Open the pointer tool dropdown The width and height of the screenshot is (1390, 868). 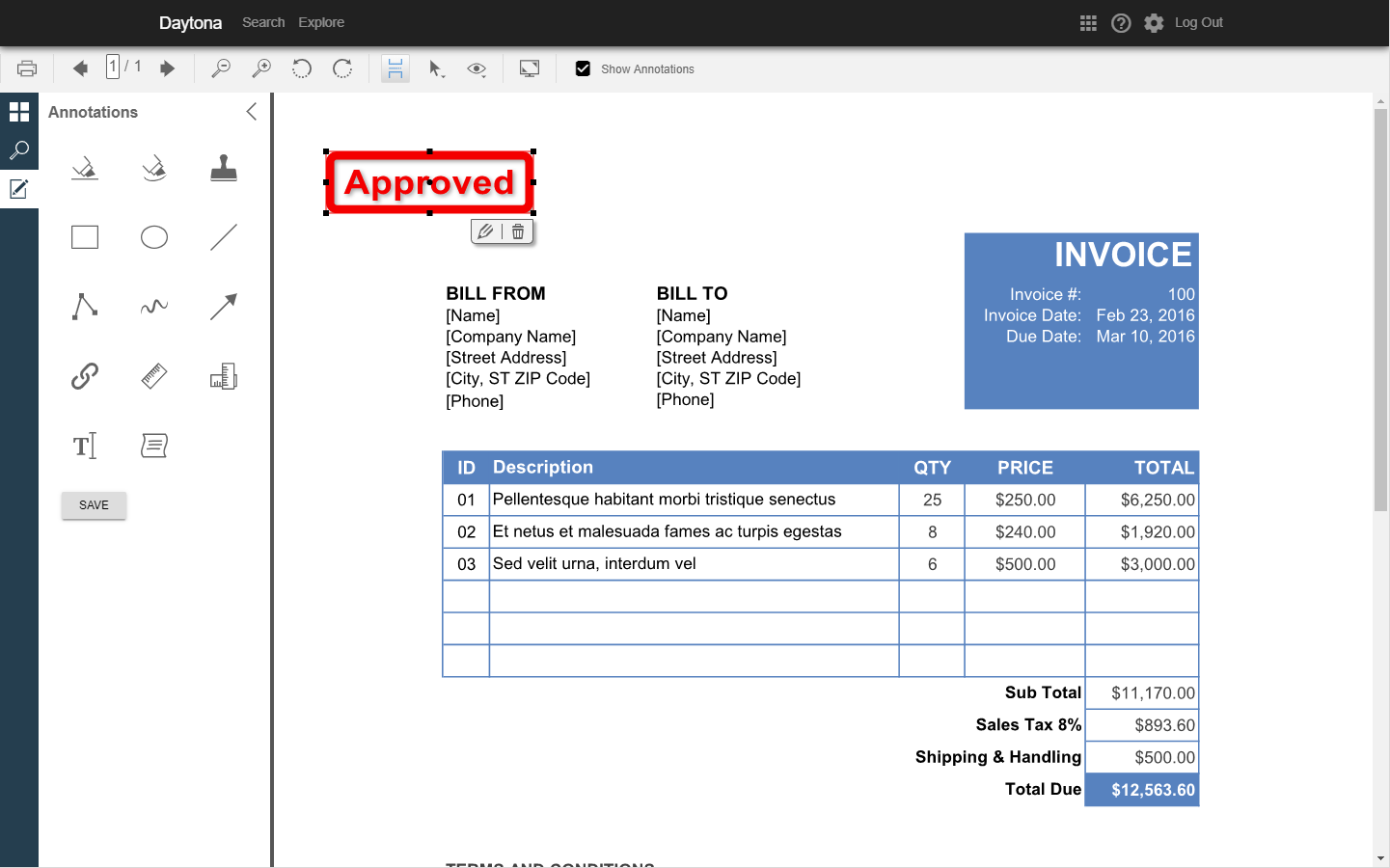436,68
